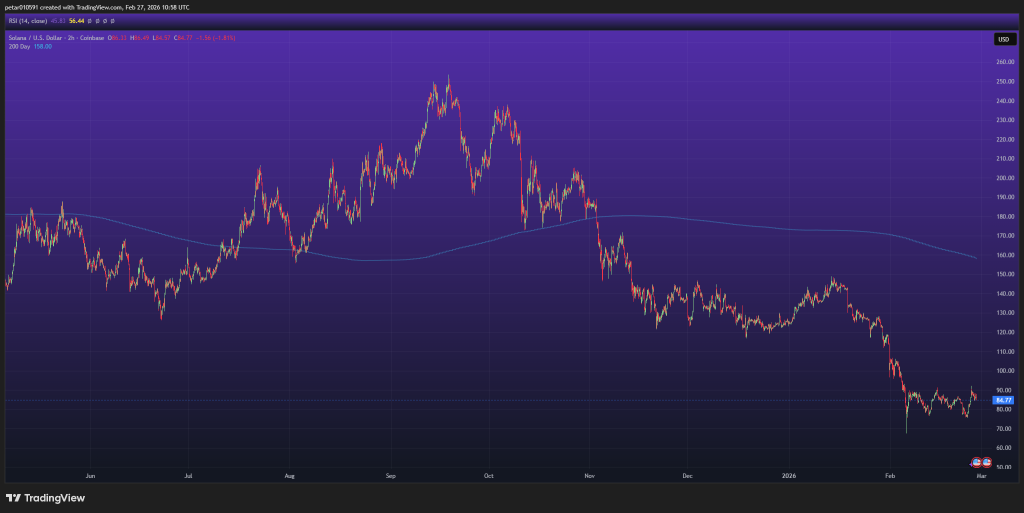Viewport: 1024px width, 513px height.
Task: Click the yellow RSI value 56.44
Action: point(78,19)
